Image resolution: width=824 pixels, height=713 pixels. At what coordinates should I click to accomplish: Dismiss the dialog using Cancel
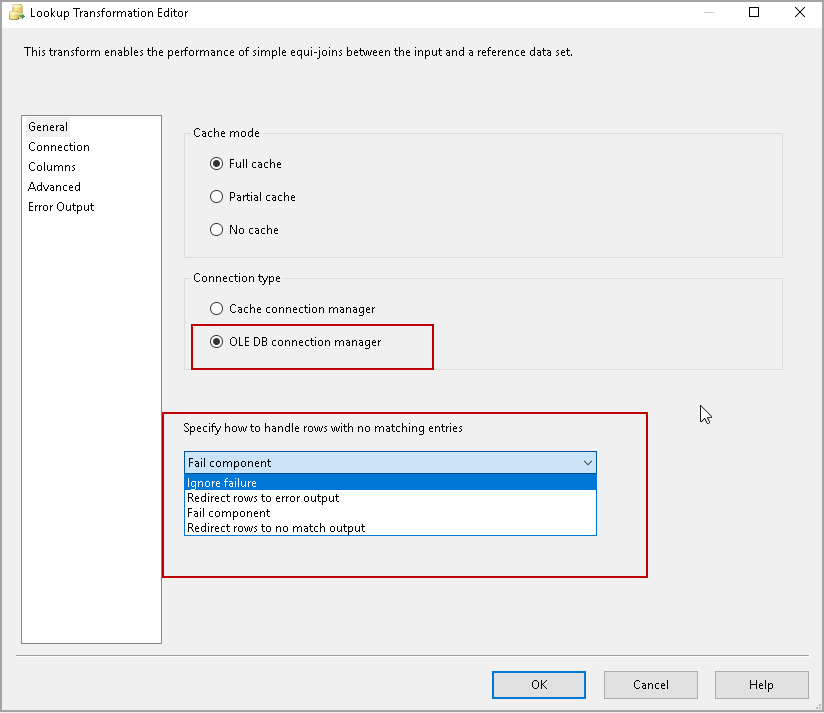coord(650,684)
